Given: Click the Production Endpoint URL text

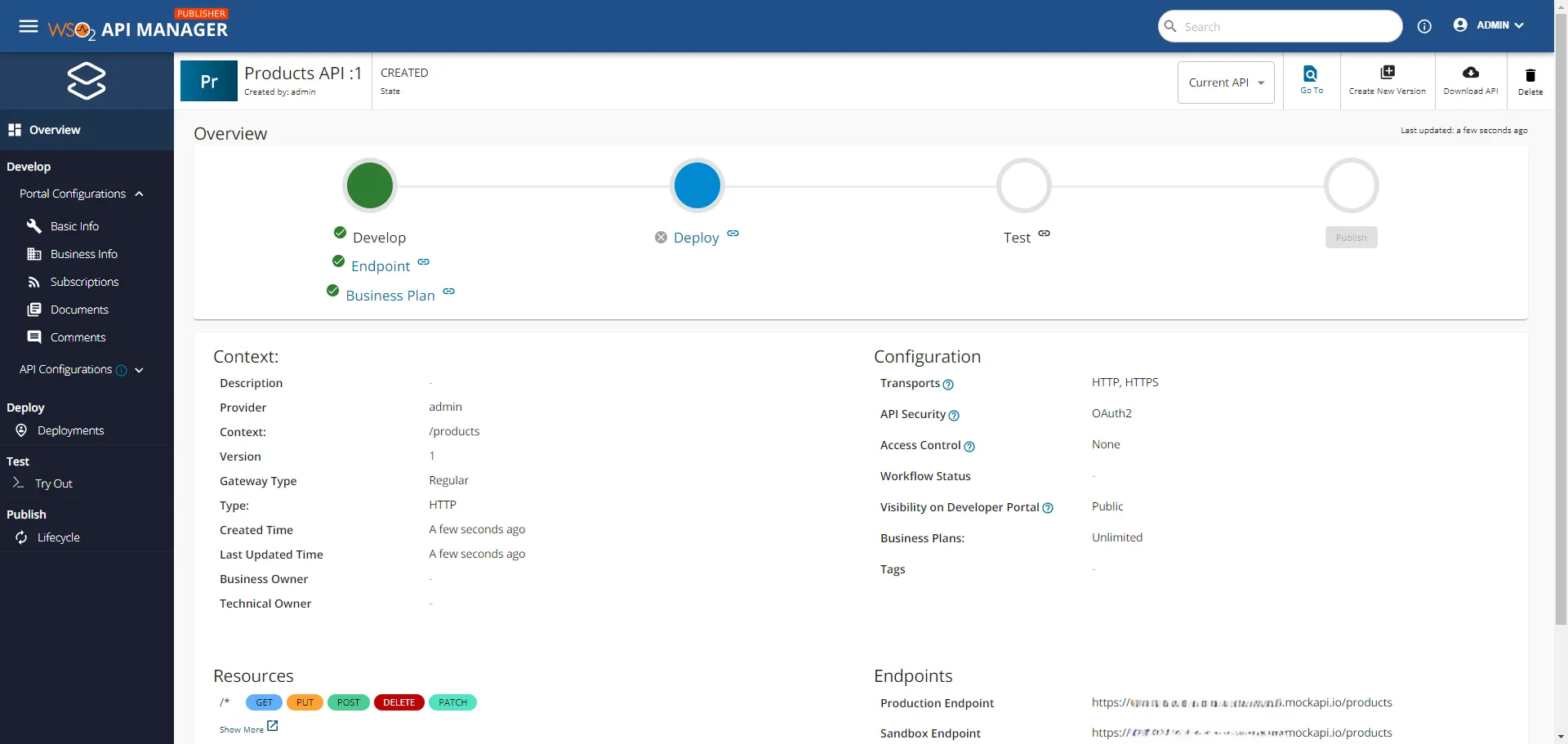Looking at the screenshot, I should click(x=1241, y=702).
